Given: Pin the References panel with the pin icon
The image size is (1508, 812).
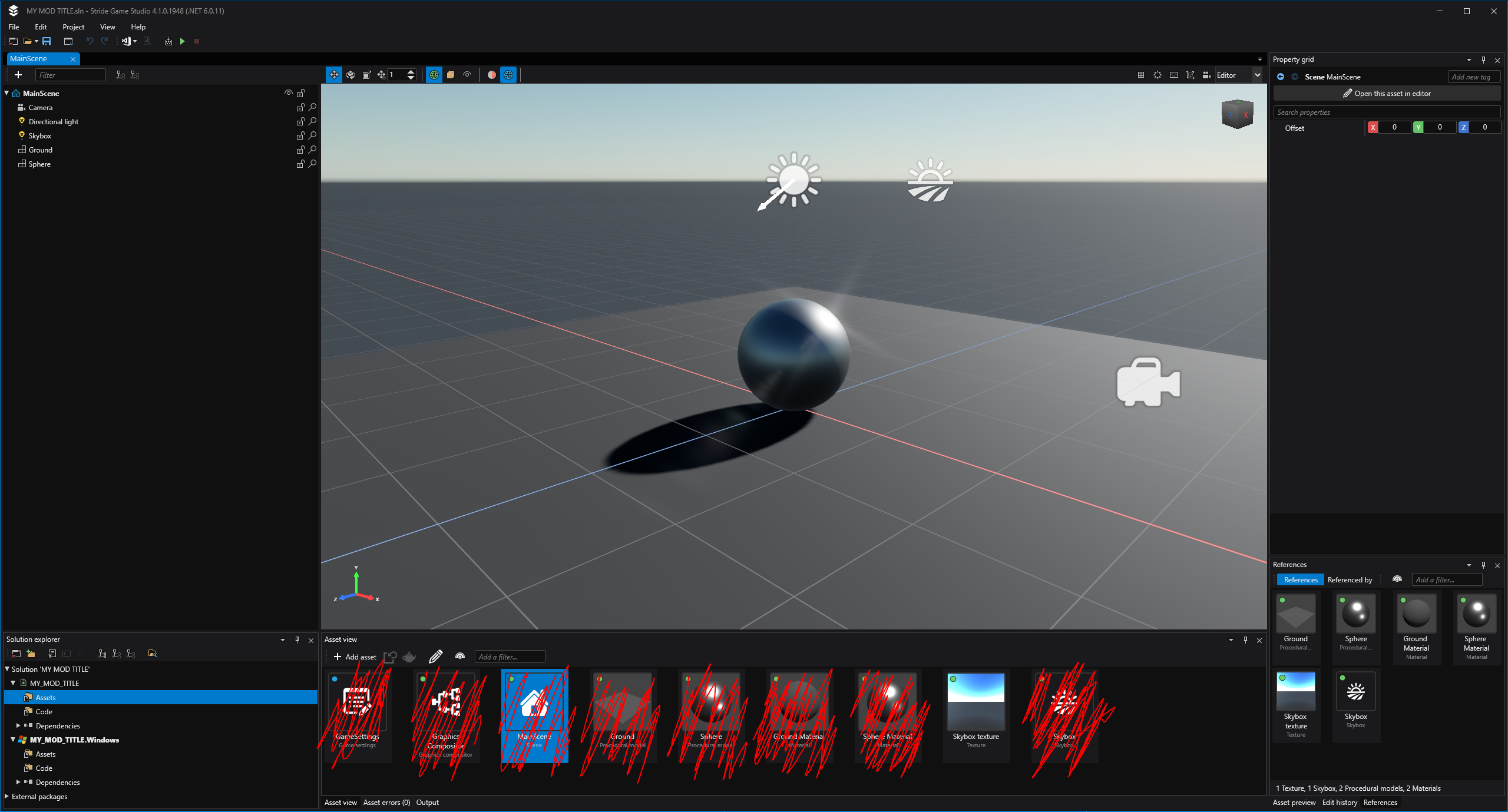Looking at the screenshot, I should [x=1483, y=565].
